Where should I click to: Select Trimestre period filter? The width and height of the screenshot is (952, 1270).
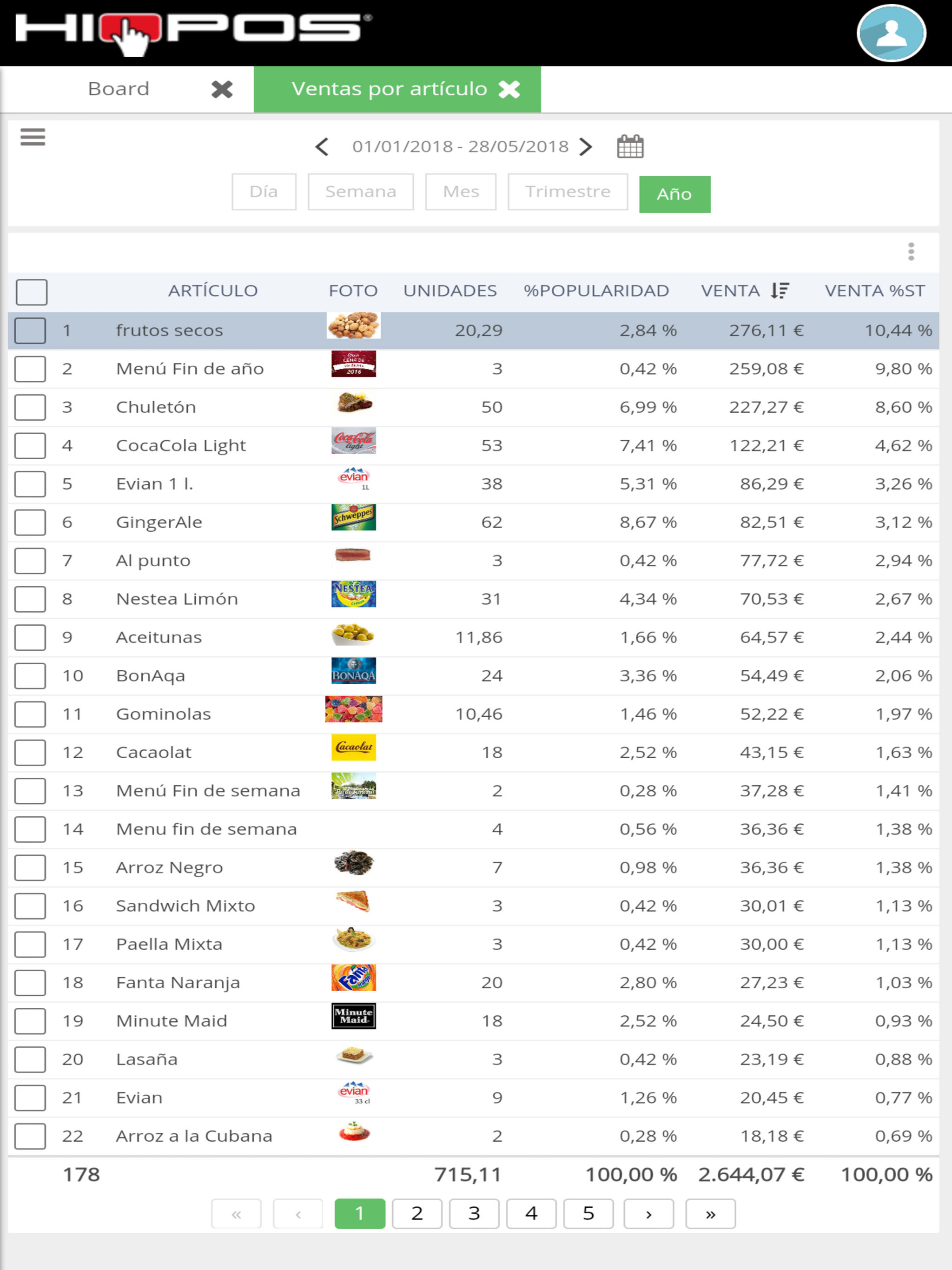point(568,192)
